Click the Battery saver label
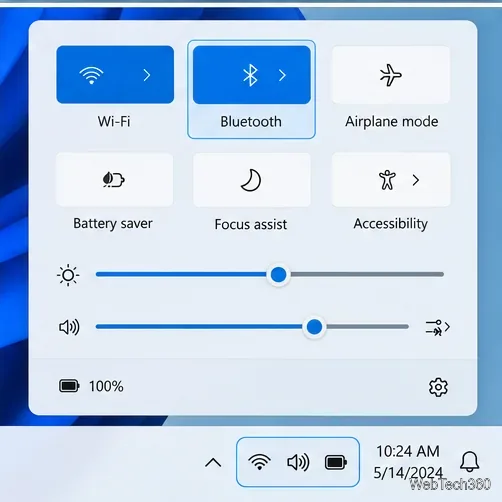This screenshot has width=502, height=502. click(113, 223)
